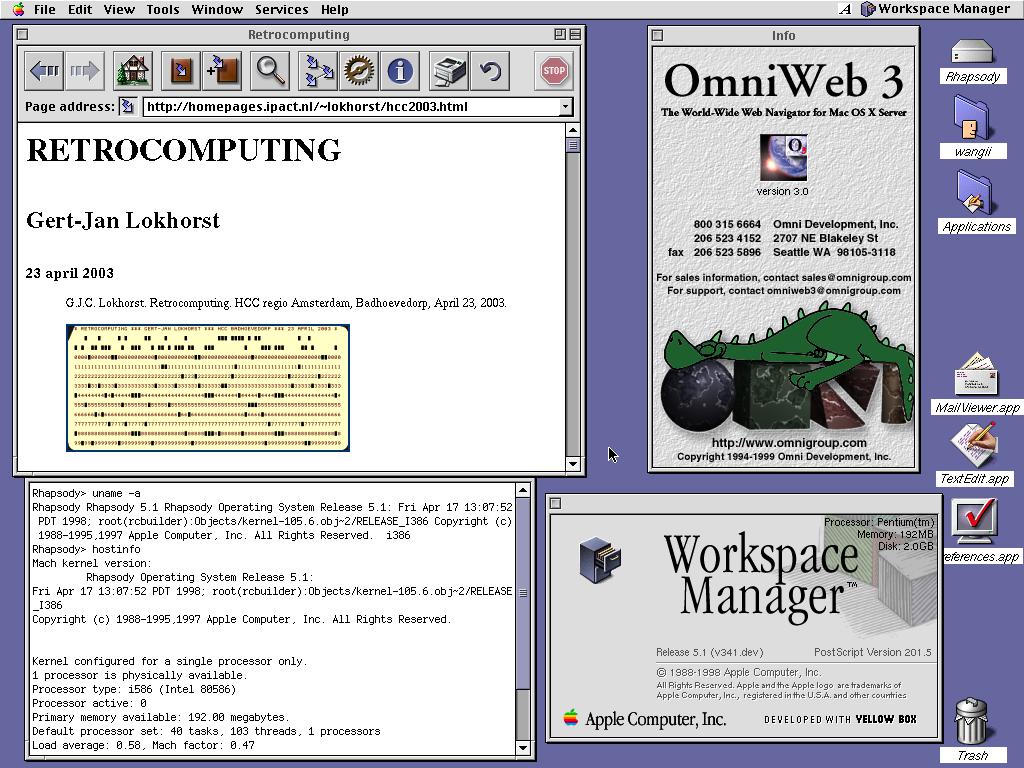
Task: Open bookmarks with the brown book icon
Action: click(181, 71)
